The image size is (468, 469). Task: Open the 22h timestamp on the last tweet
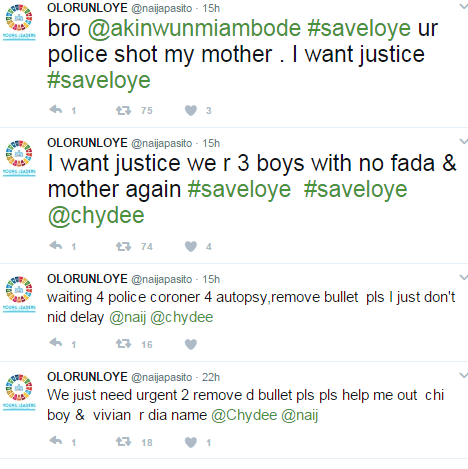(x=211, y=377)
